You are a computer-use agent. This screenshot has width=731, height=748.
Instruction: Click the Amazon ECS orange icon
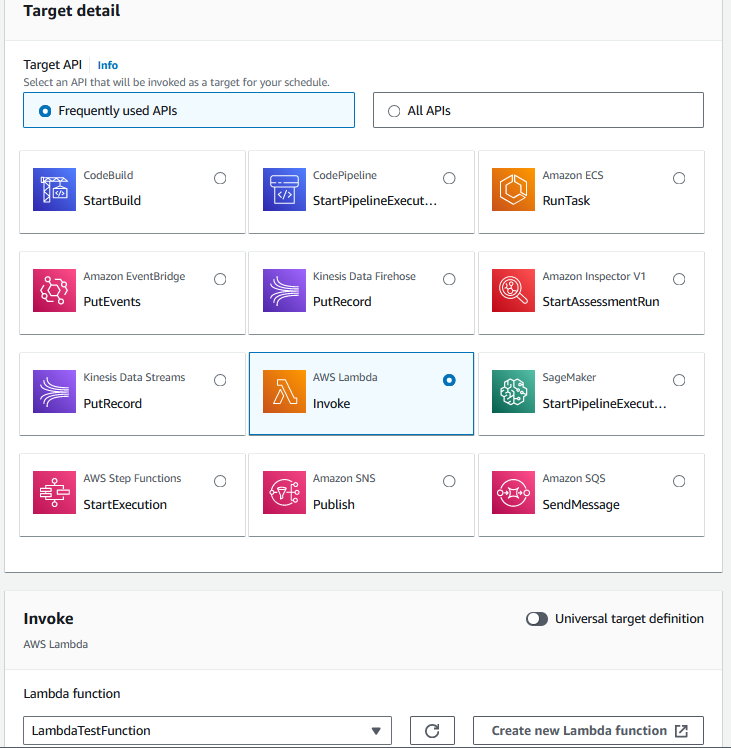point(513,189)
